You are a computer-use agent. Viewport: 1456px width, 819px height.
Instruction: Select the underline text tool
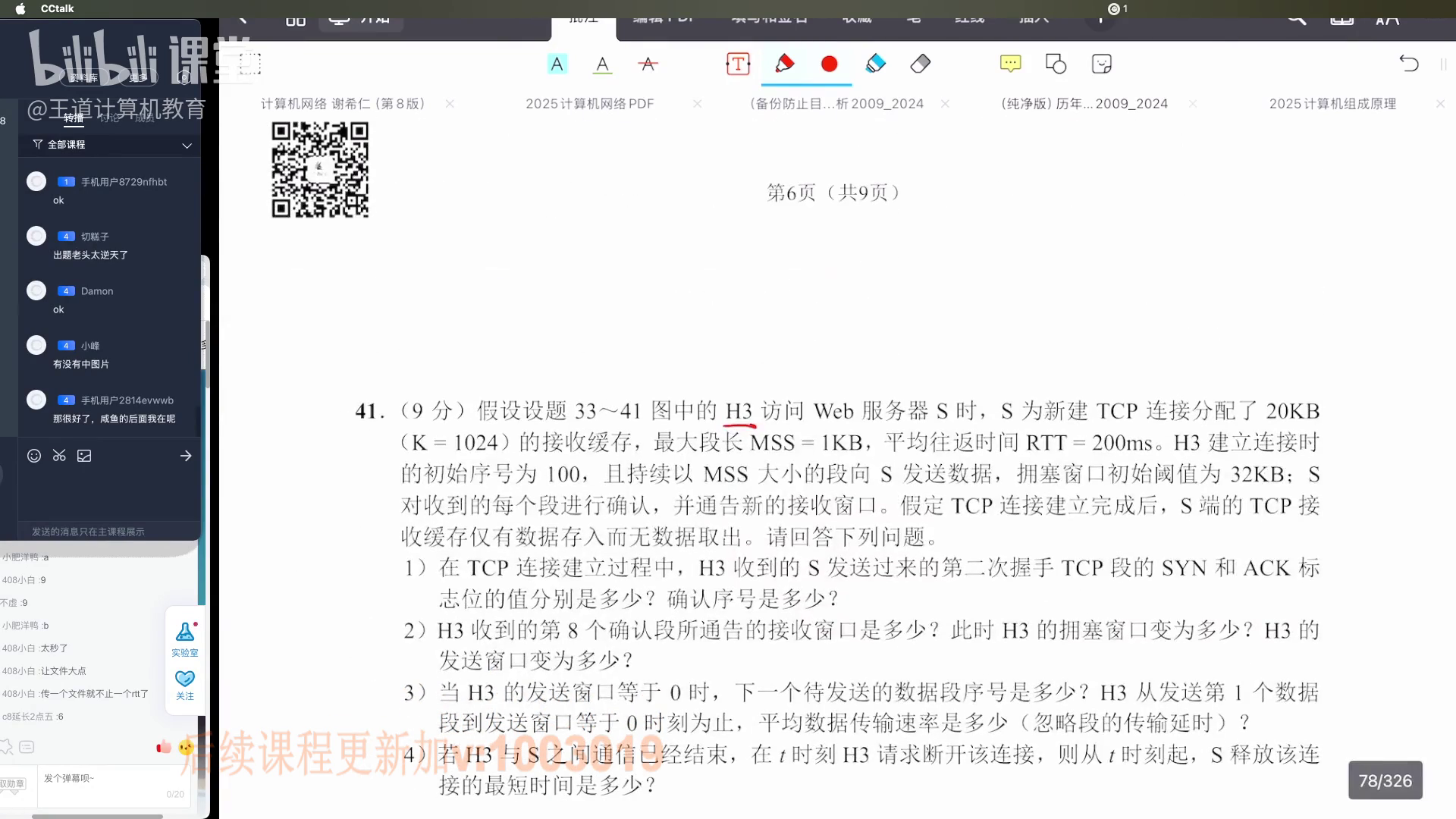[x=602, y=64]
